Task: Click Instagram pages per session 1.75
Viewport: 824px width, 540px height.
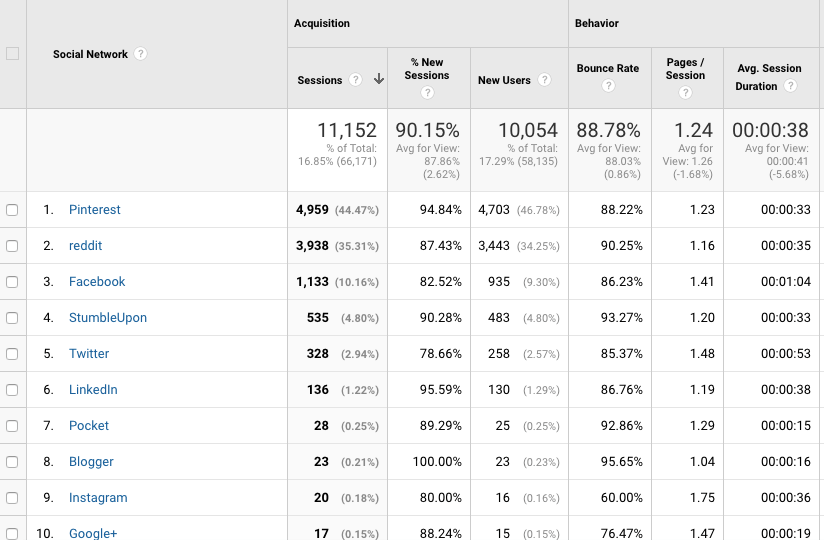Action: point(702,497)
